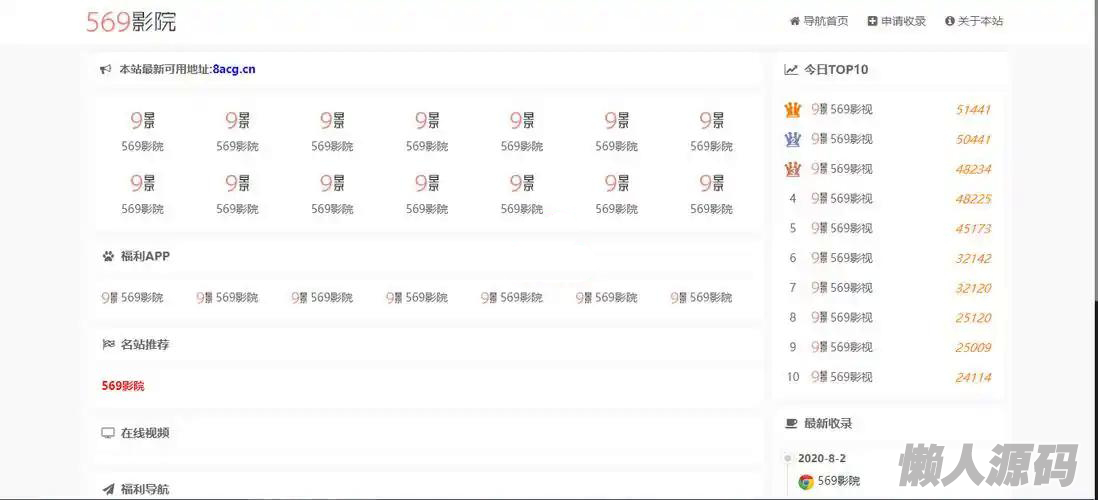Click the info icon beside 关于本站

[950, 21]
